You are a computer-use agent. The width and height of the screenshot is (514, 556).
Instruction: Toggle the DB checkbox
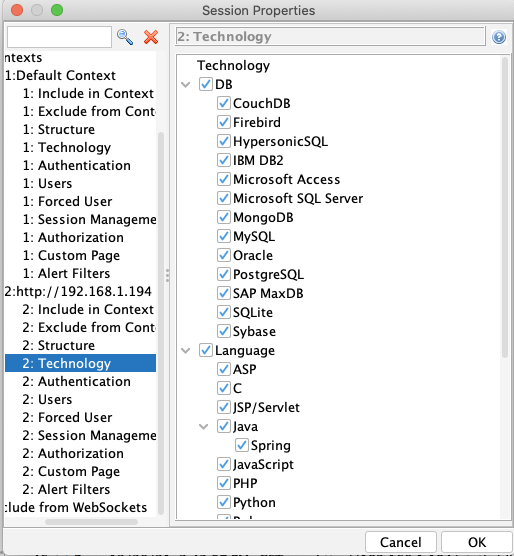206,84
